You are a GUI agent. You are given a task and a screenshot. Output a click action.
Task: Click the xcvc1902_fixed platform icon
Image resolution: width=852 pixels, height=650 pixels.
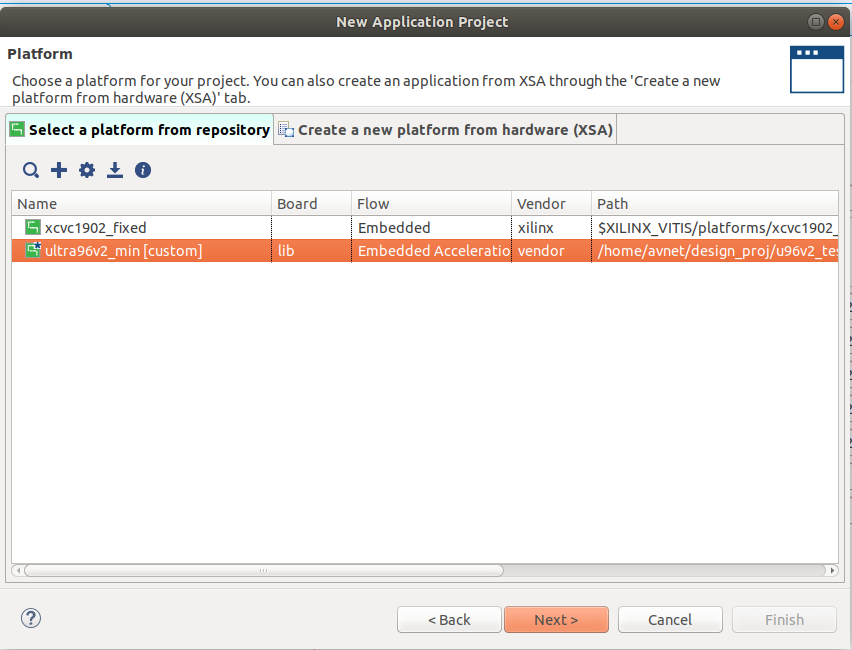[x=33, y=227]
